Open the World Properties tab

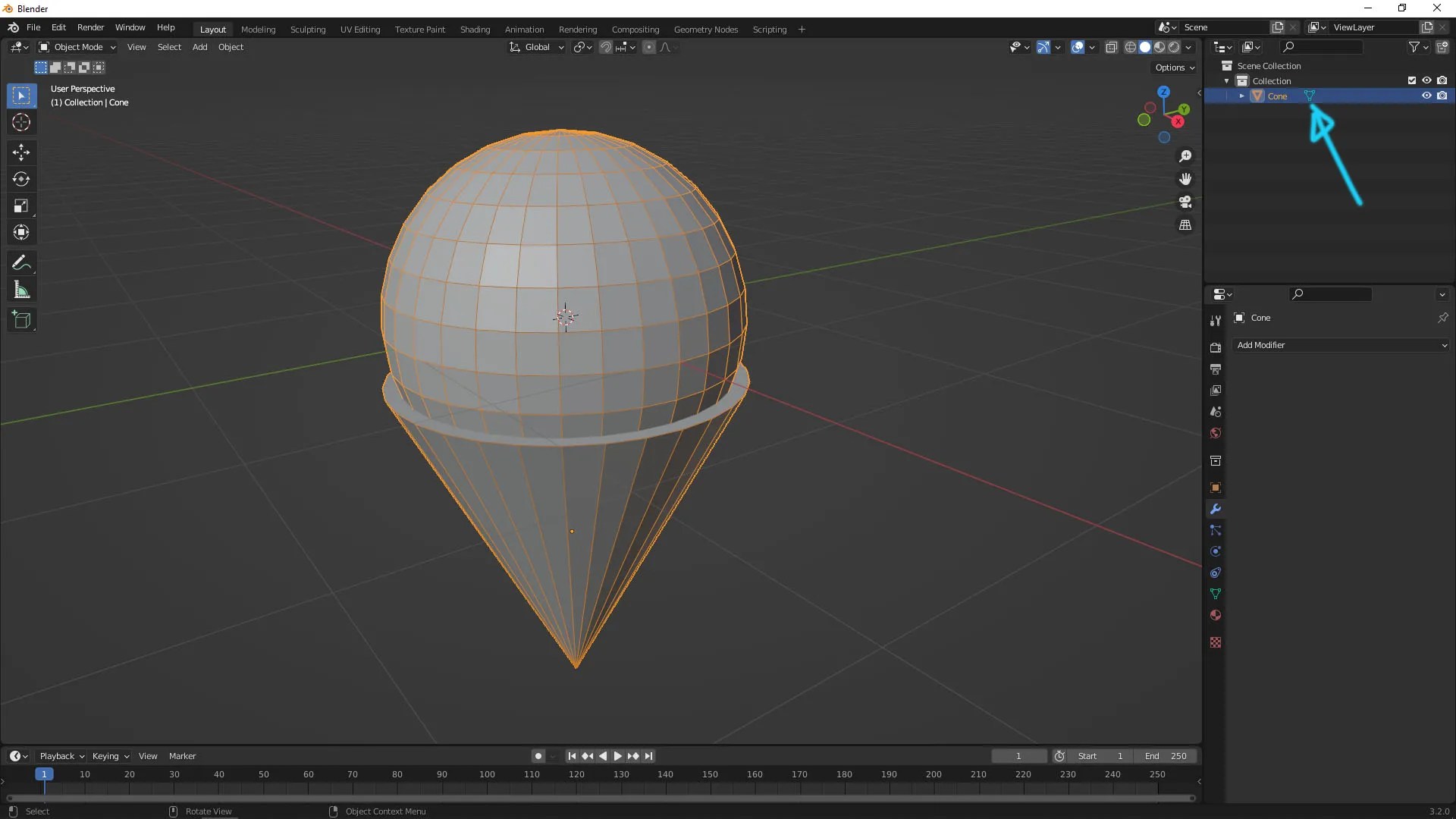coord(1216,432)
